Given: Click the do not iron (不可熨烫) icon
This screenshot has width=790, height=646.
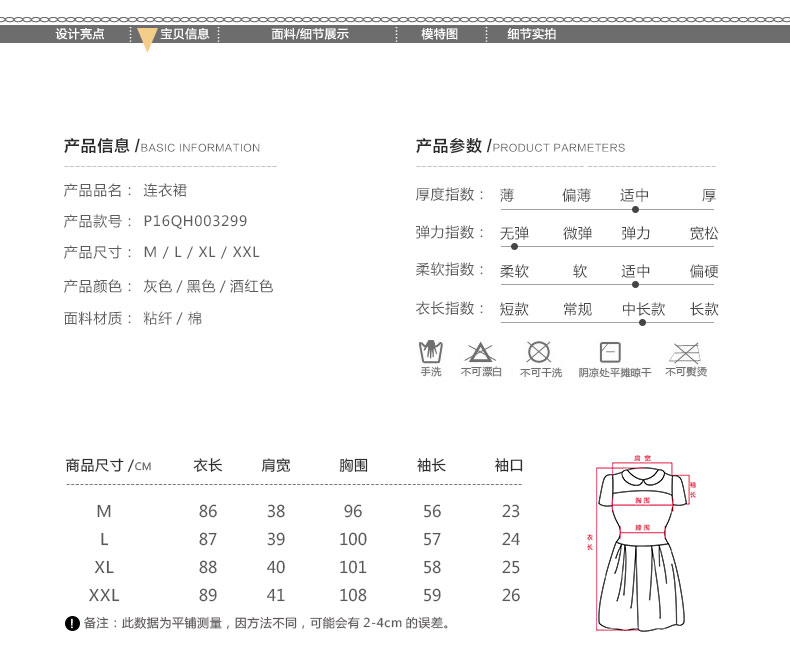Looking at the screenshot, I should pos(685,352).
